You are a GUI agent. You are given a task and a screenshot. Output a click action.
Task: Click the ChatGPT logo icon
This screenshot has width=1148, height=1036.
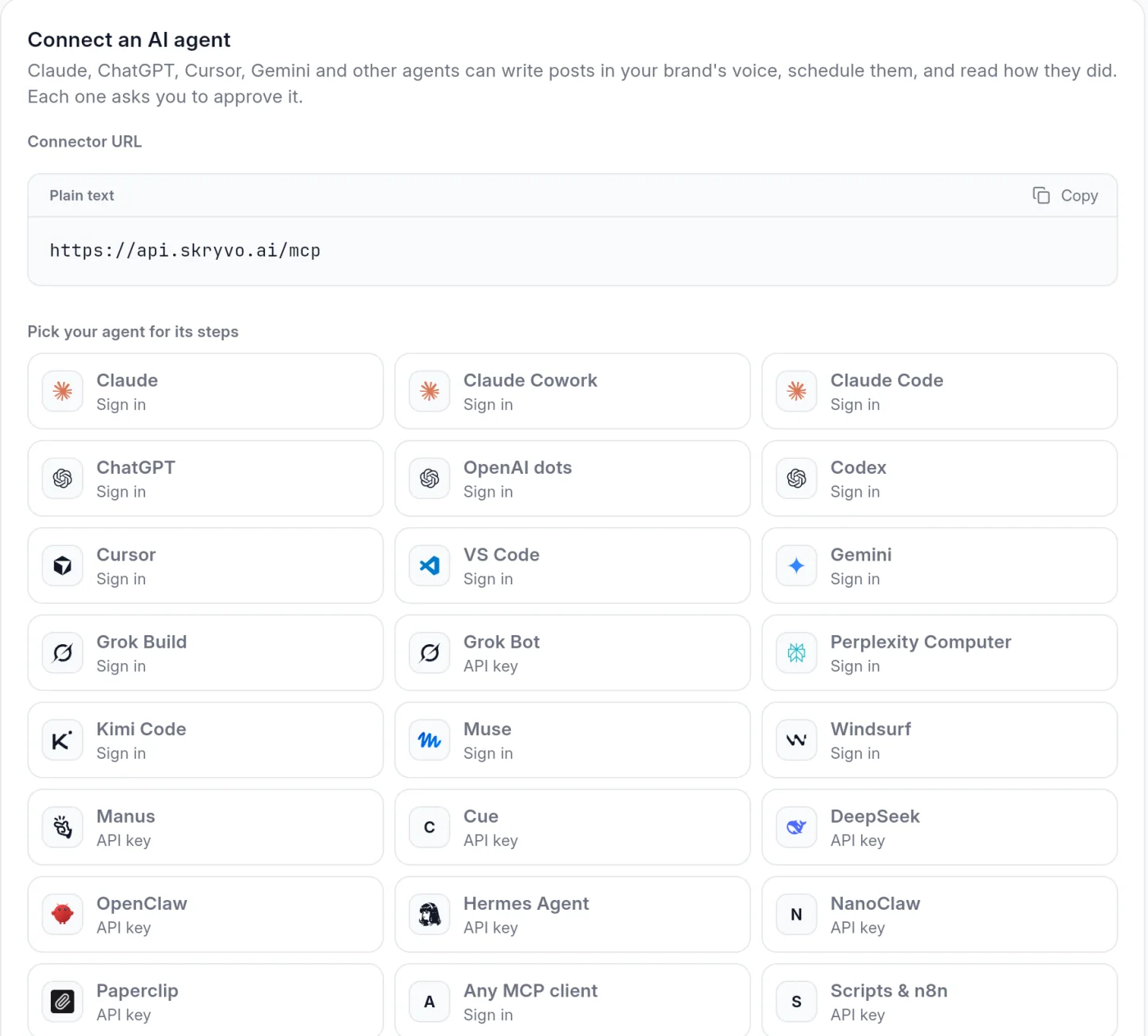62,479
